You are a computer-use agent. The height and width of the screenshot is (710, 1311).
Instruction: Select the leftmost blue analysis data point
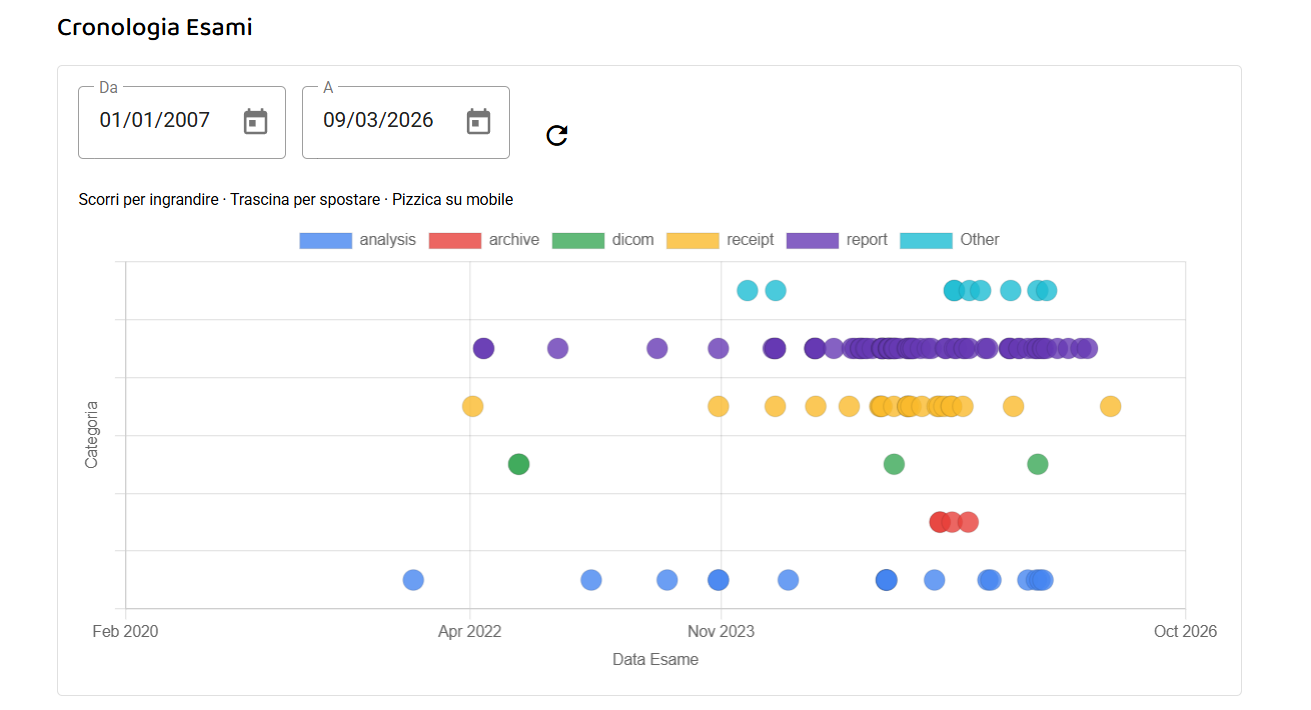413,580
